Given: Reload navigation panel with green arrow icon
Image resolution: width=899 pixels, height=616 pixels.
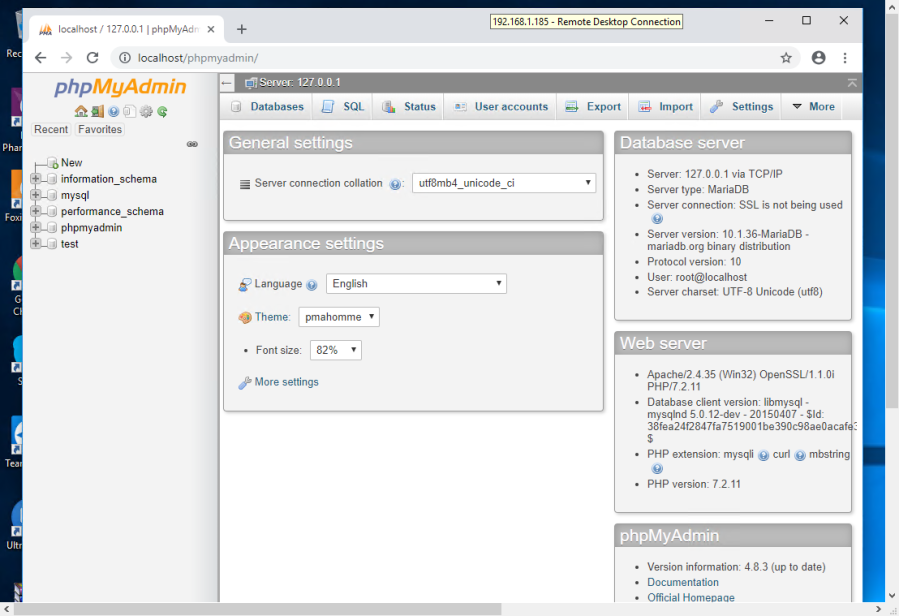Looking at the screenshot, I should pos(162,111).
